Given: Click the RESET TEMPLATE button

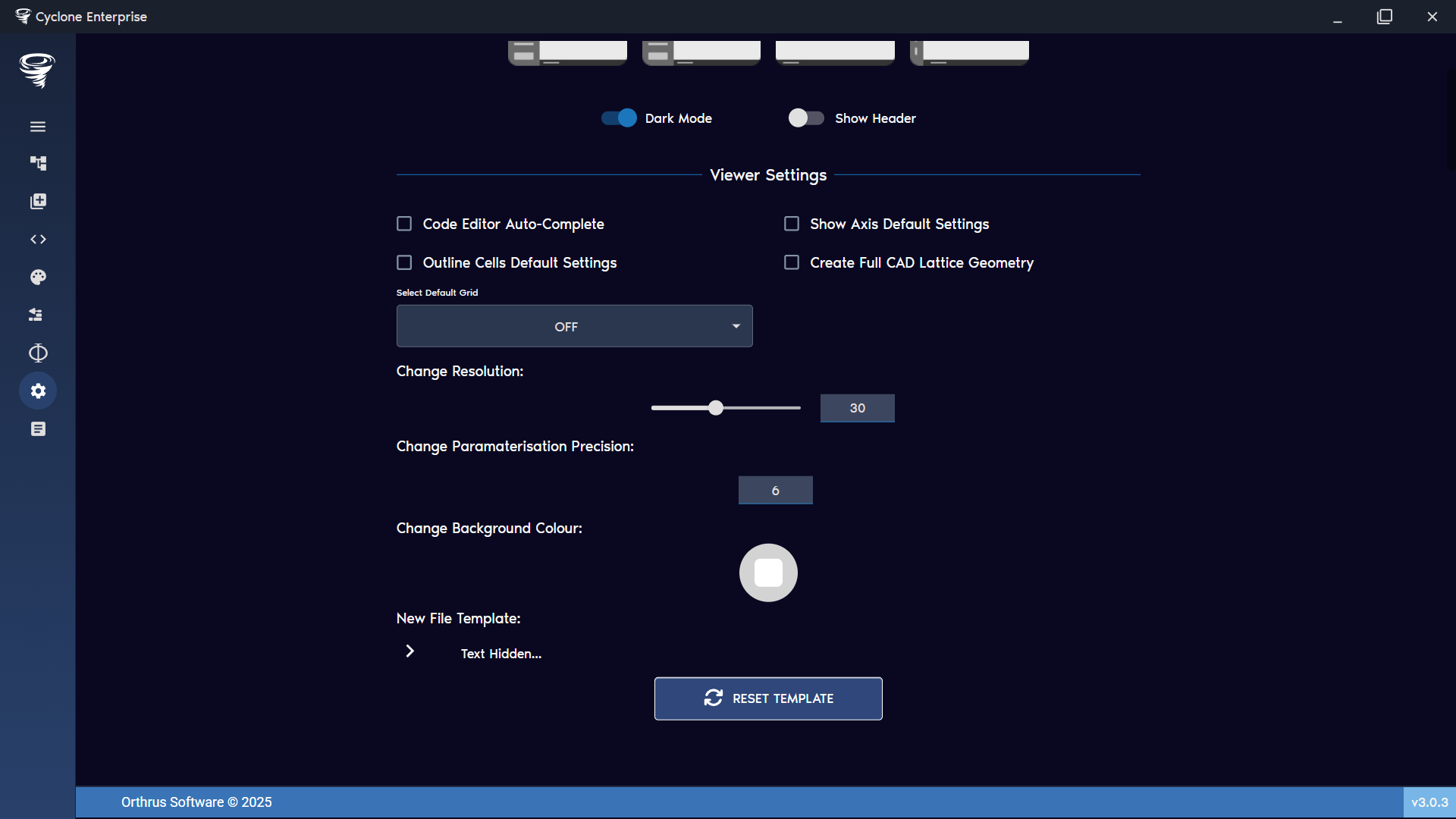Looking at the screenshot, I should 767,698.
